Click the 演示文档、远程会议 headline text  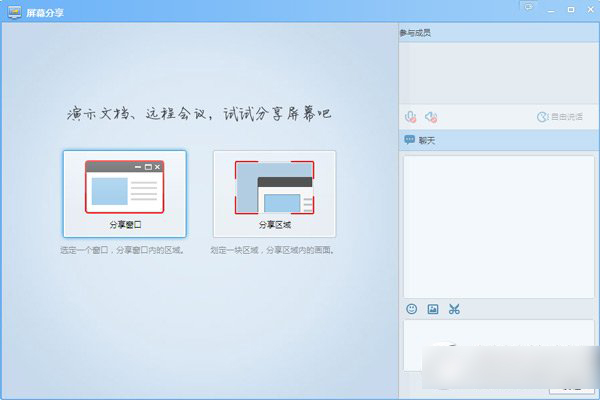click(199, 114)
